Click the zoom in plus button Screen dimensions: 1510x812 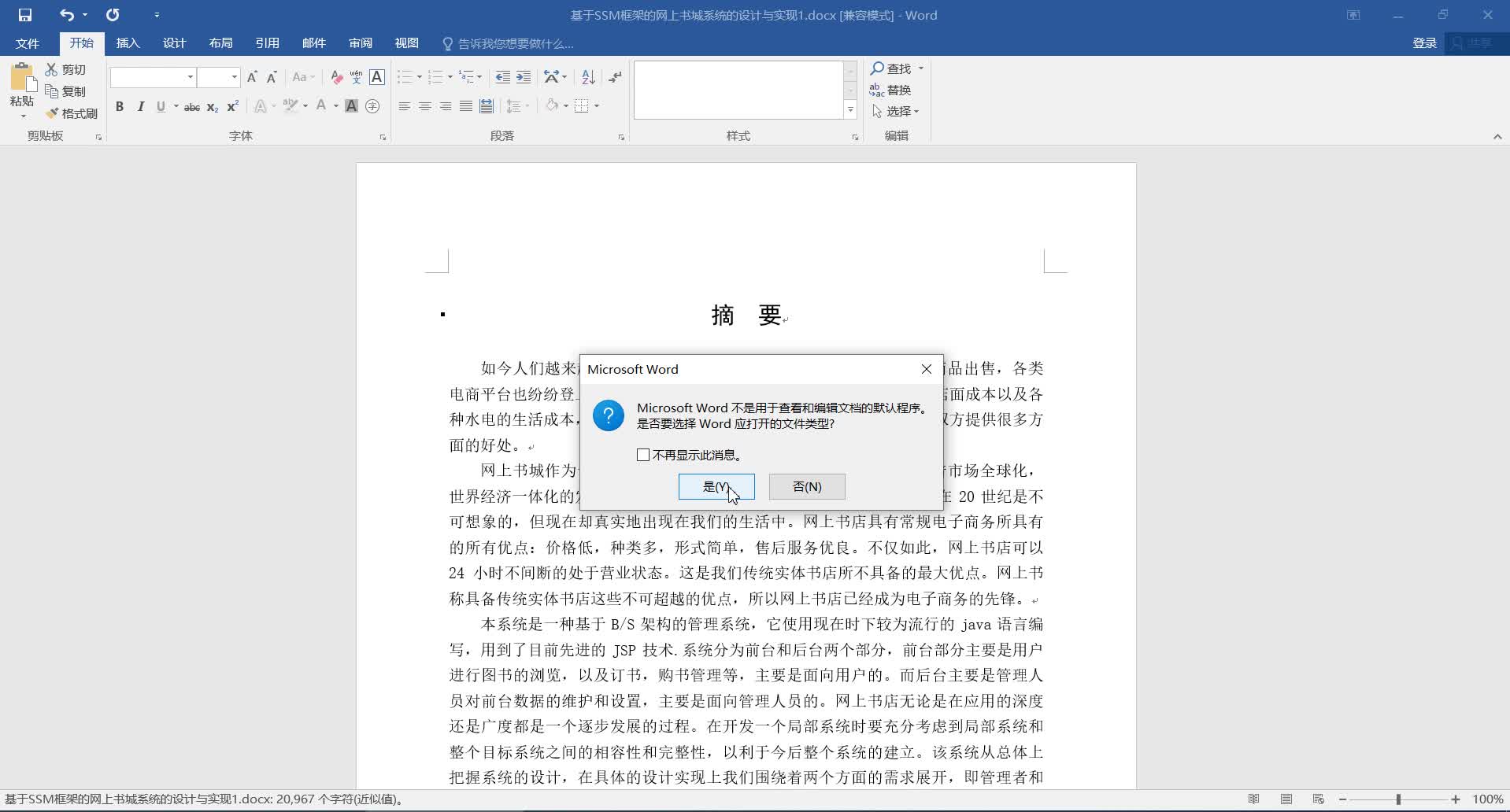1456,799
